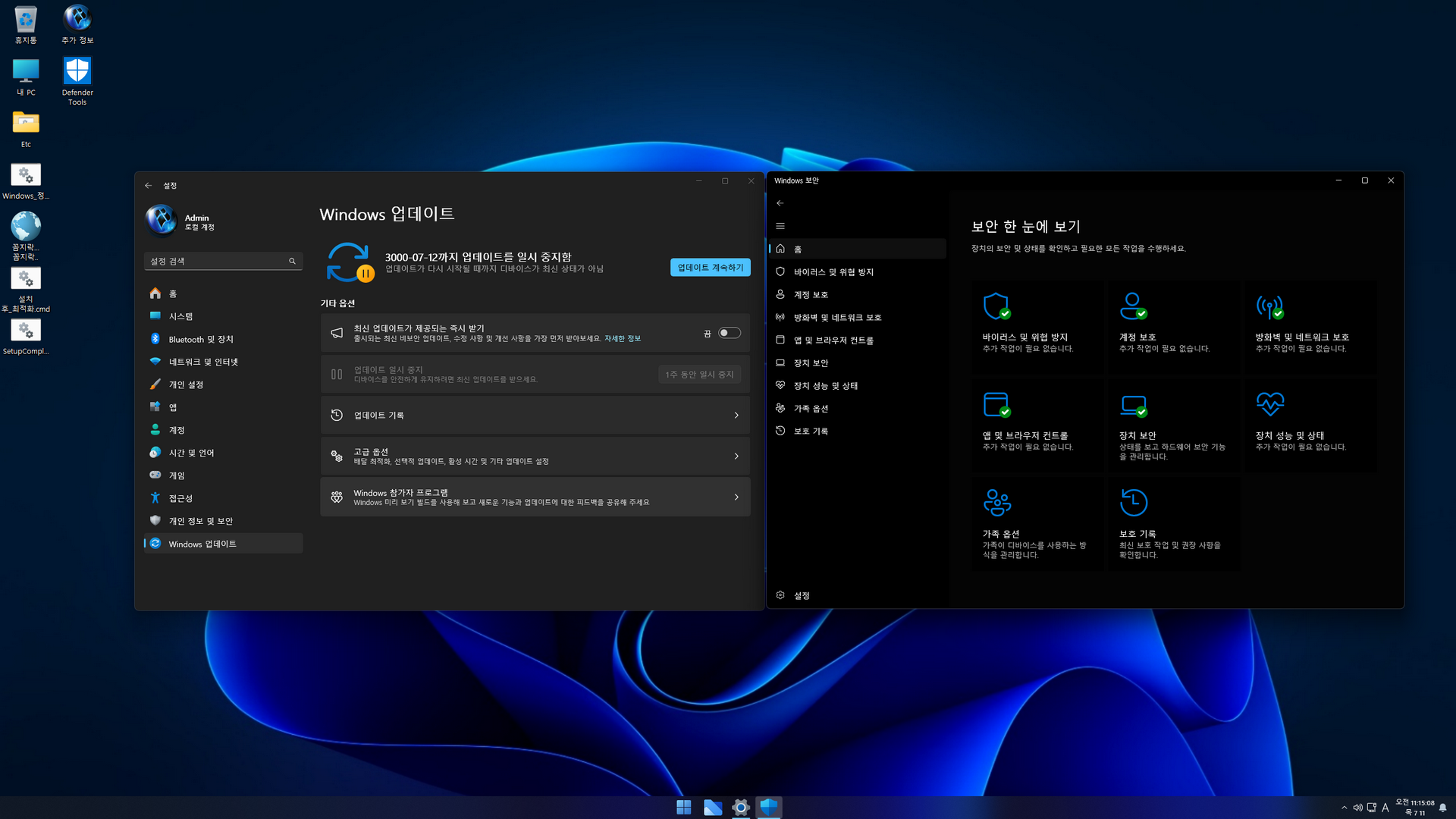The width and height of the screenshot is (1456, 819).
Task: Open Virus & threat protection shield tile
Action: coord(996,306)
